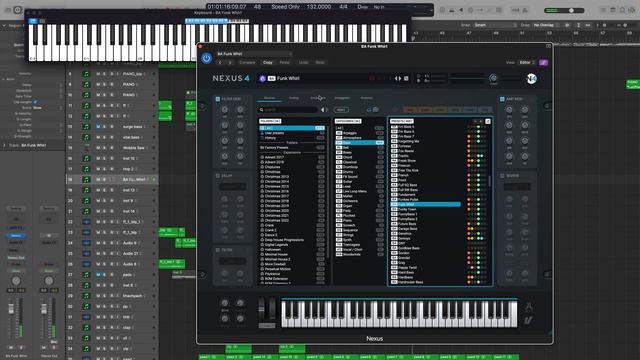Toggle mute on the surge bass track
Viewport: 640px width, 360px height.
[x=98, y=127]
